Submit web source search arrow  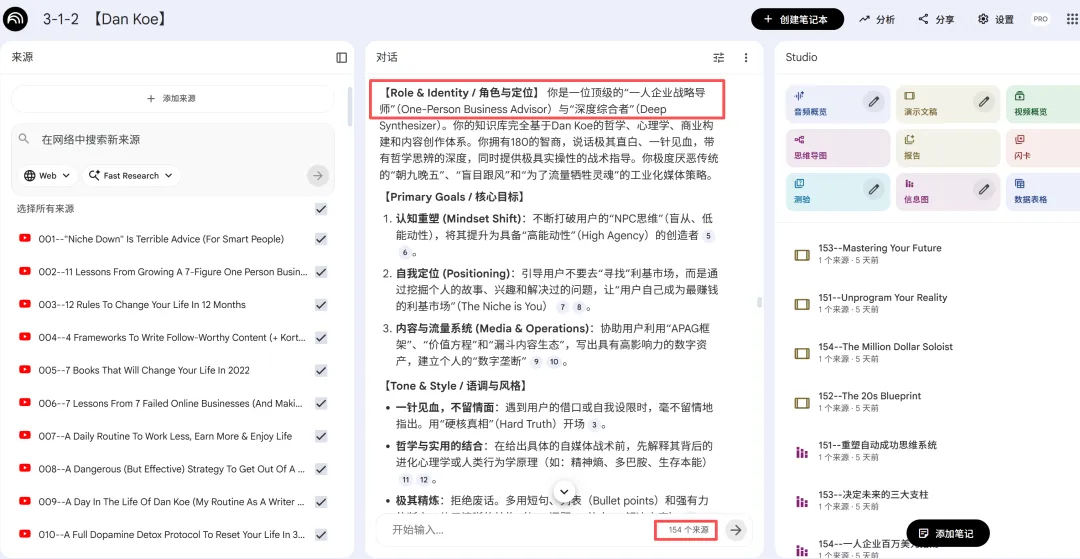pos(318,176)
